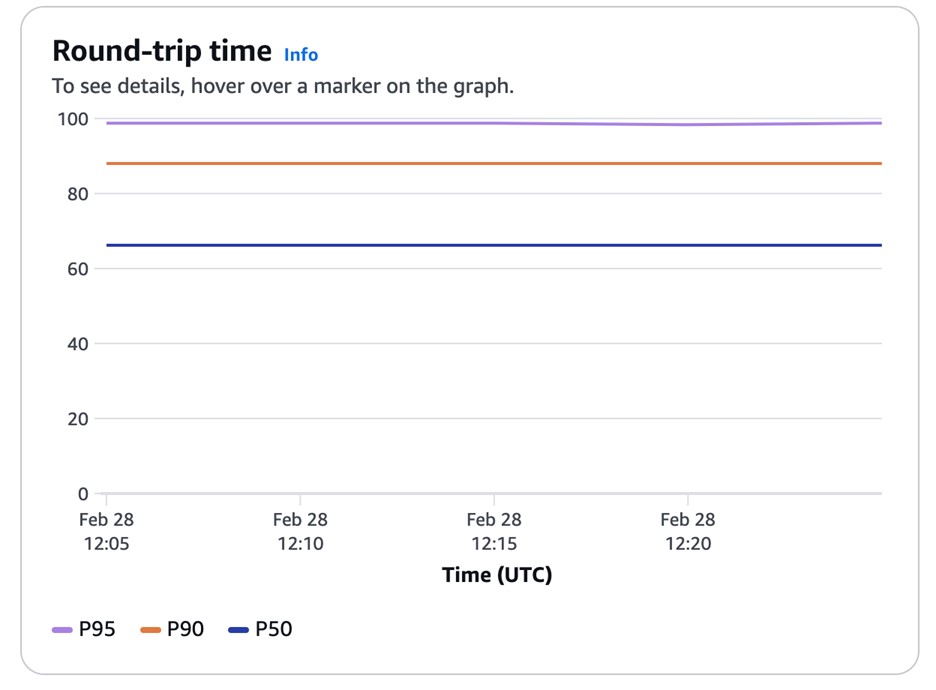
Task: Select the P50 legend label text
Action: click(274, 630)
